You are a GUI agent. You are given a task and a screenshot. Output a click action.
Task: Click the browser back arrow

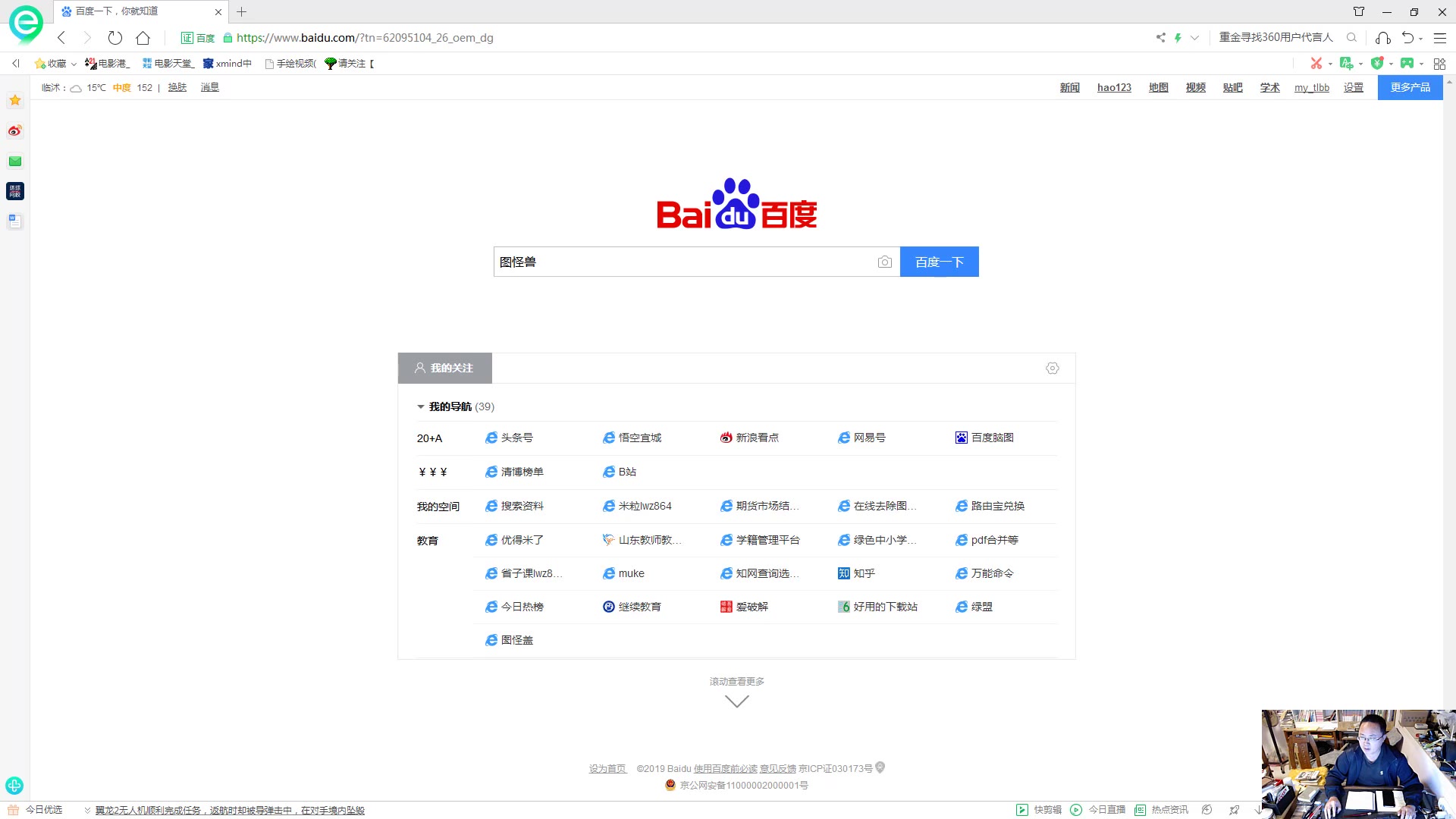[x=62, y=38]
